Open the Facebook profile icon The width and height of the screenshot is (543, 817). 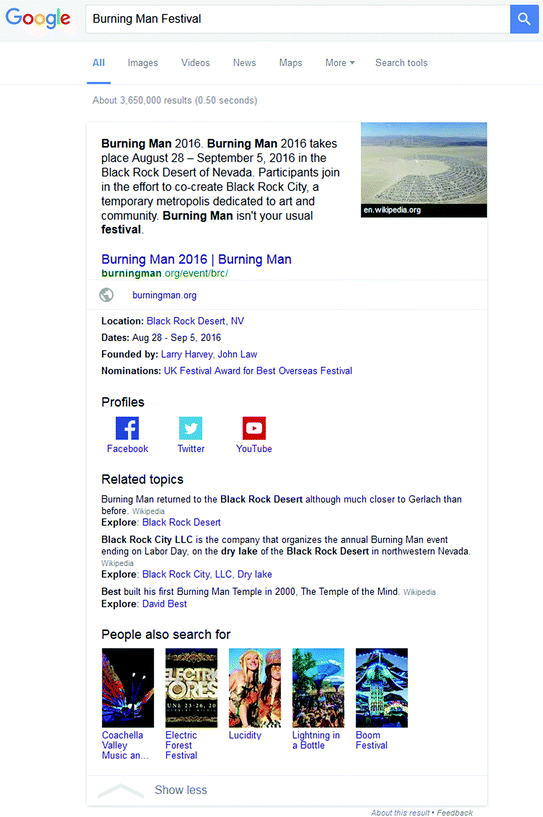[x=127, y=428]
